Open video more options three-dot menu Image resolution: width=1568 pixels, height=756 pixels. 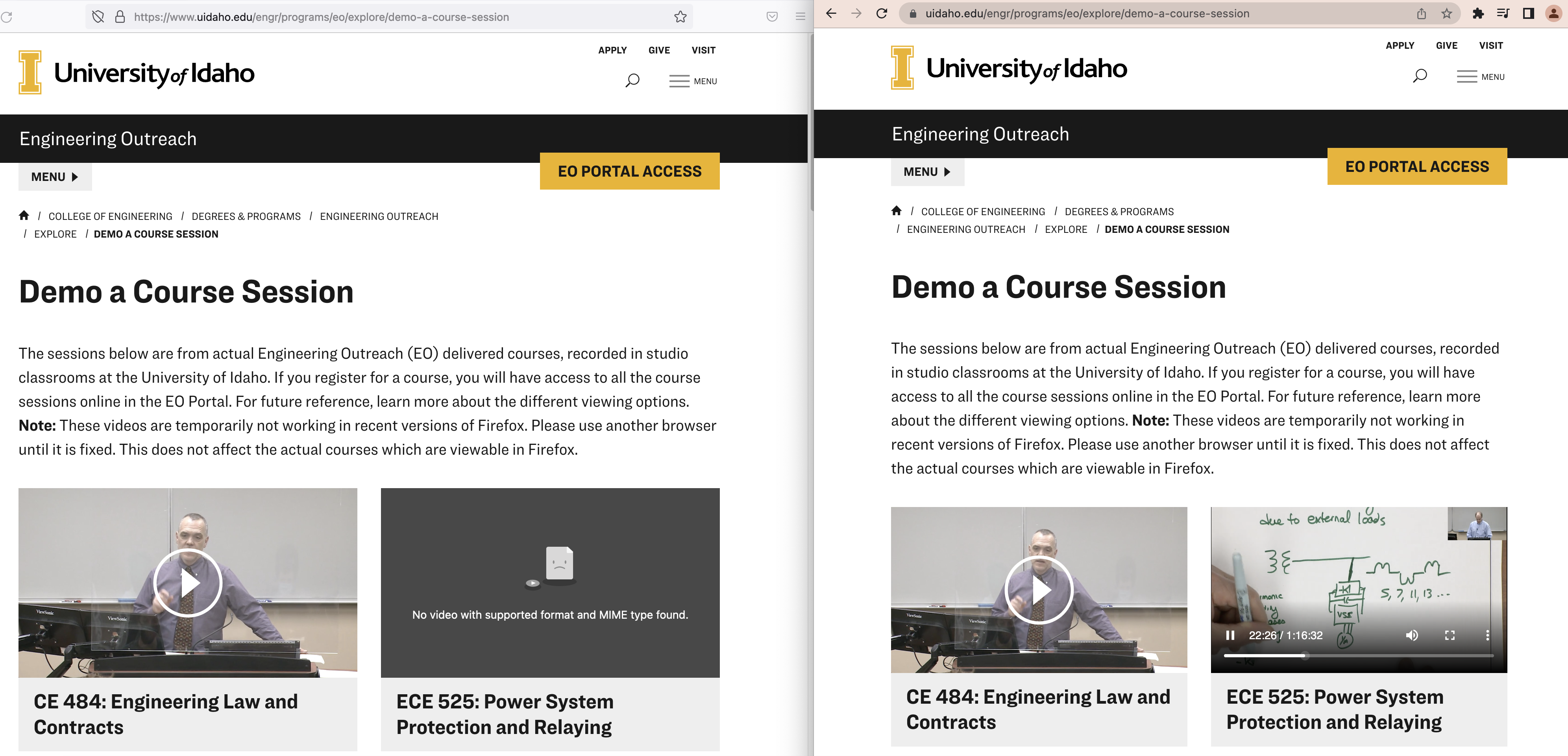click(1487, 635)
